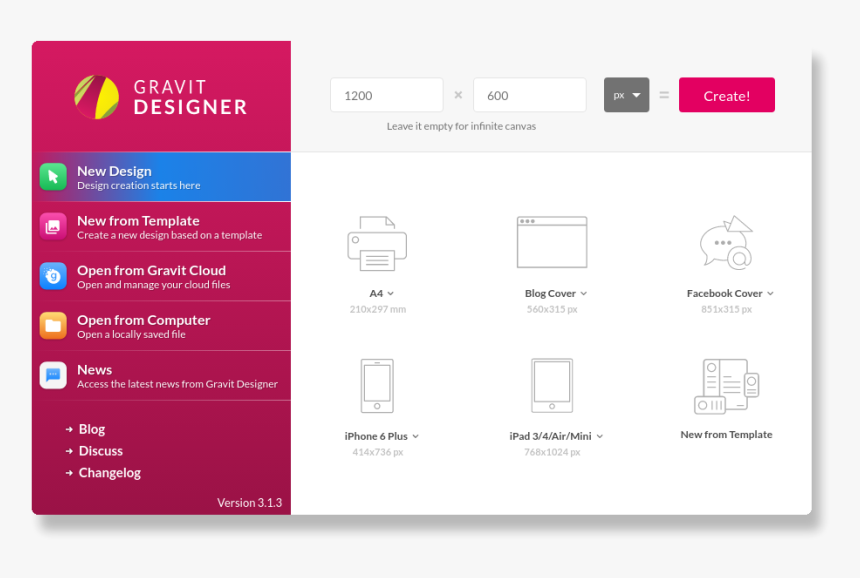This screenshot has height=578, width=860.
Task: Expand the Facebook Cover preset dropdown
Action: (770, 294)
